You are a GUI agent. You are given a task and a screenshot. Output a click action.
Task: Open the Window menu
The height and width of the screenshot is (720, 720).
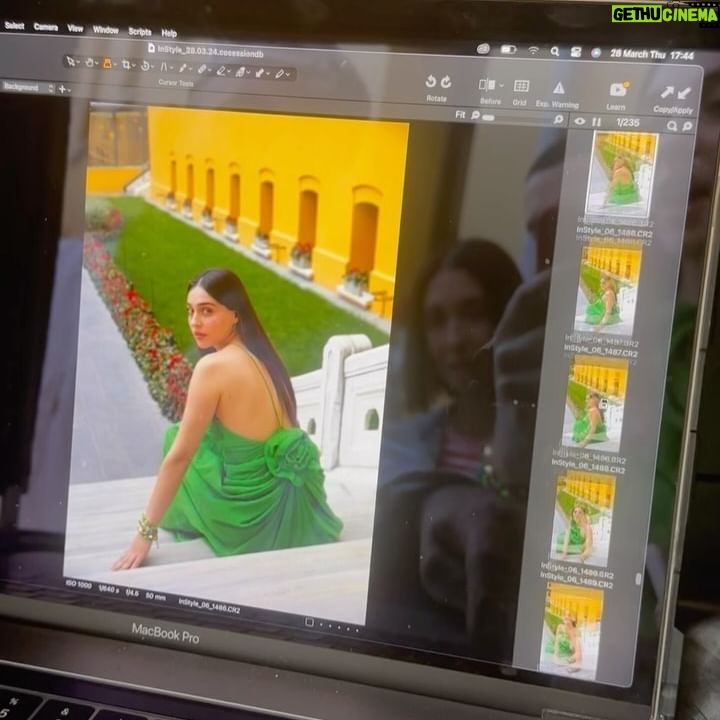106,30
